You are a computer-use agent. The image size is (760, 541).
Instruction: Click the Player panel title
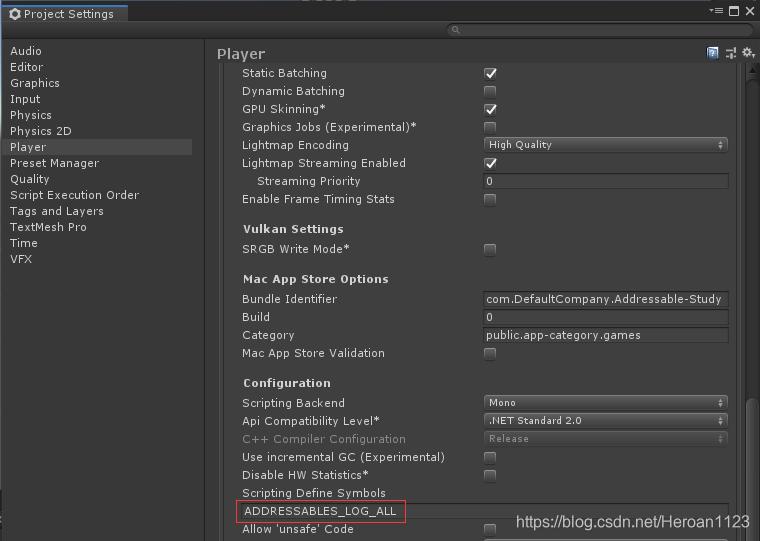[x=241, y=54]
